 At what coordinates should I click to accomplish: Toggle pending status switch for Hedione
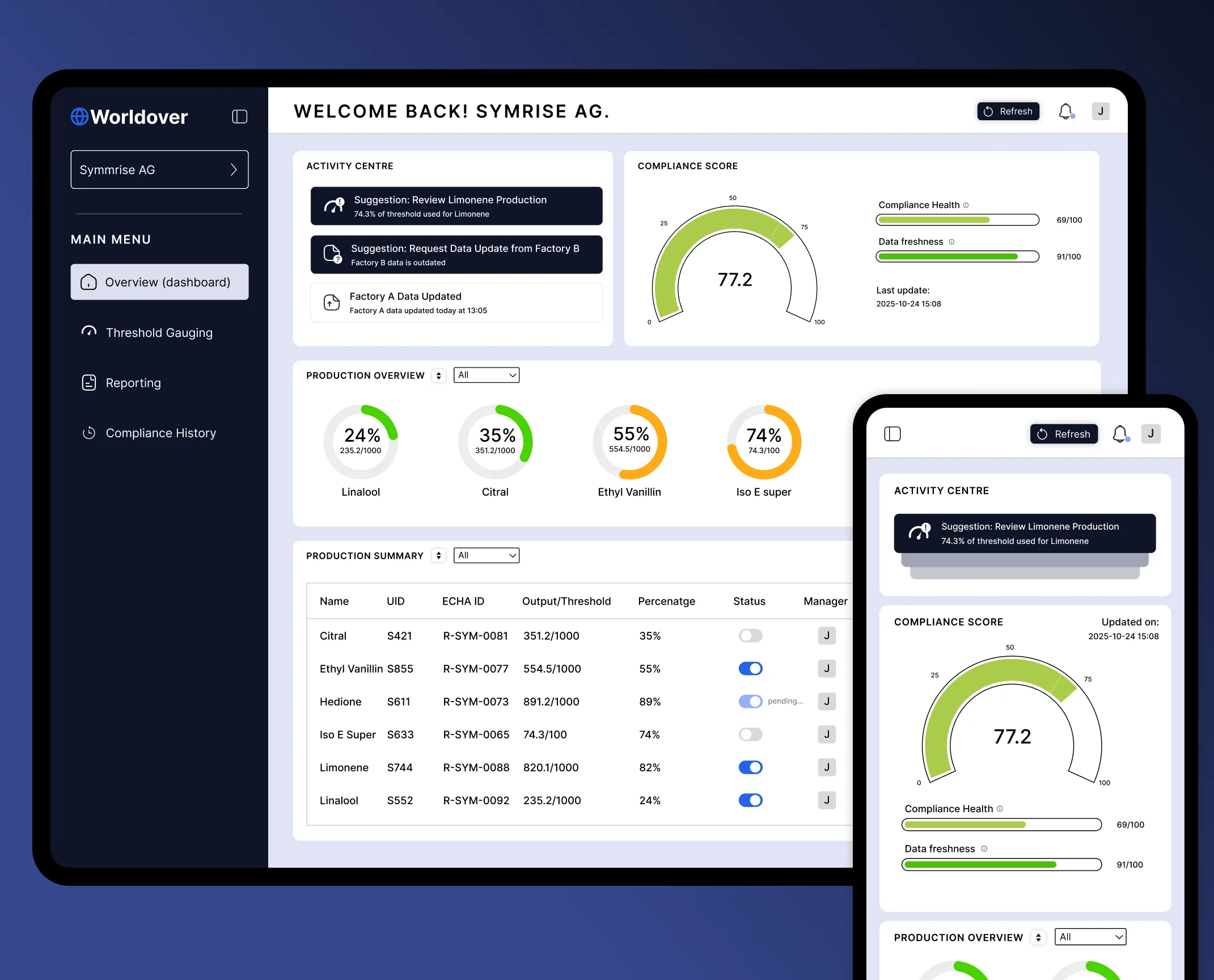(751, 702)
